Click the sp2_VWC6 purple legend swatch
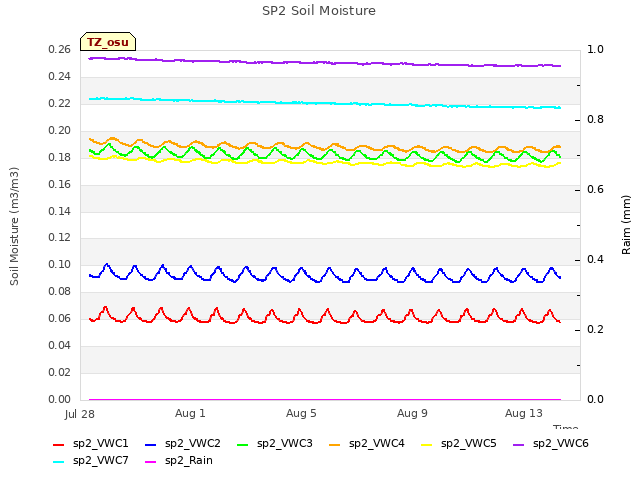Viewport: 640px width, 480px height. tap(519, 444)
